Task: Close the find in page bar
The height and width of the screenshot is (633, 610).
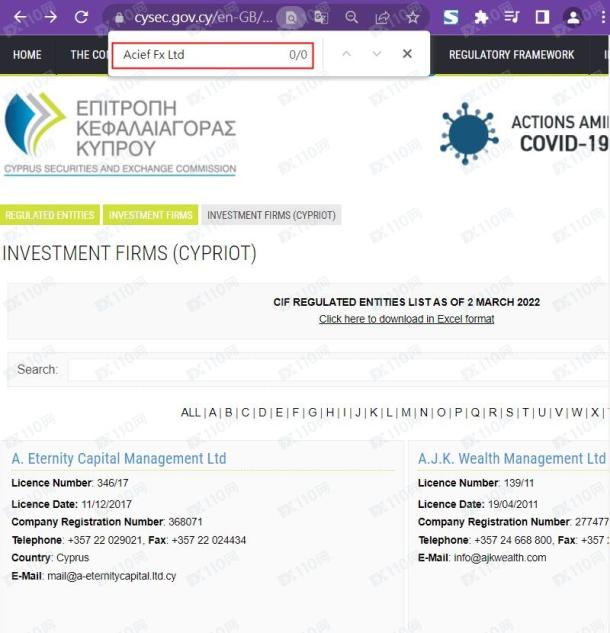Action: (x=407, y=54)
